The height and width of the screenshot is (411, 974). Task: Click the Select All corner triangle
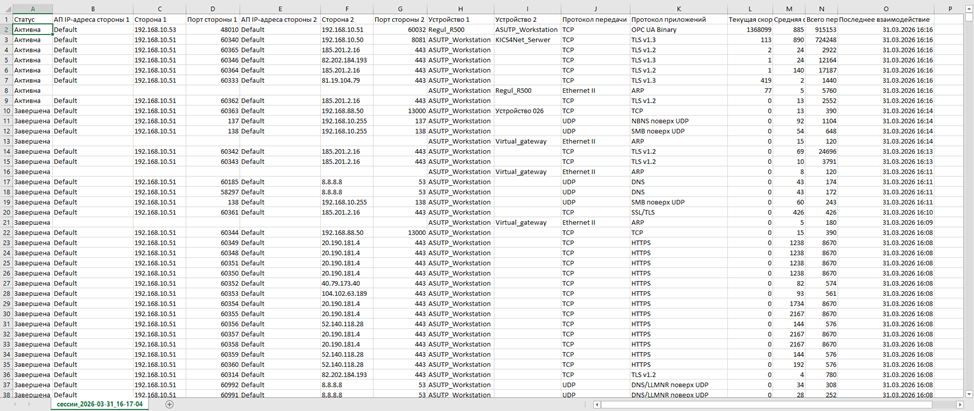pos(5,8)
